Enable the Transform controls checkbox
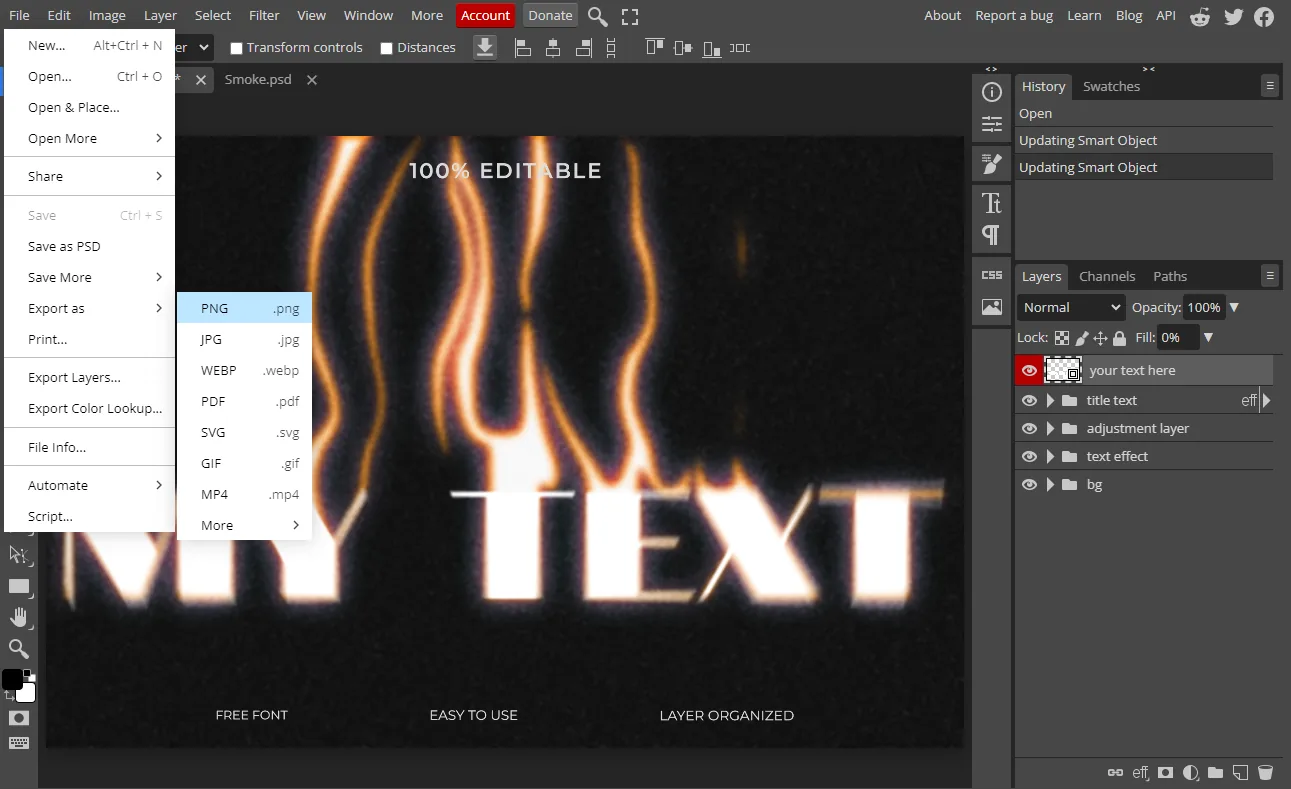 (236, 48)
